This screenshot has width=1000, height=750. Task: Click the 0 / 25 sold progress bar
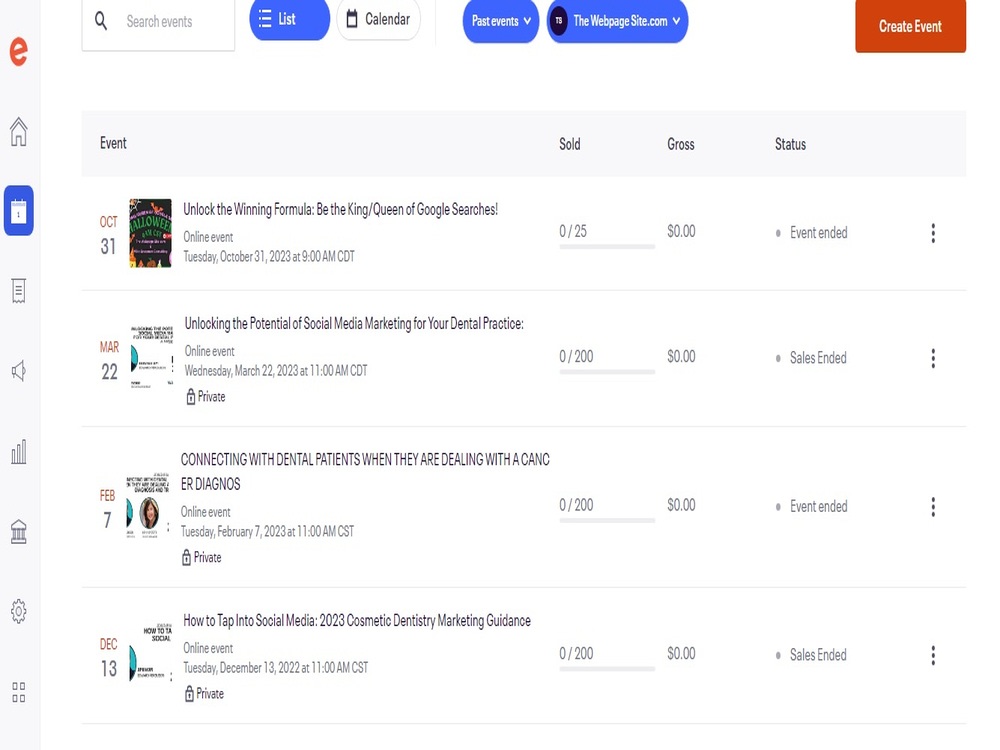[607, 246]
